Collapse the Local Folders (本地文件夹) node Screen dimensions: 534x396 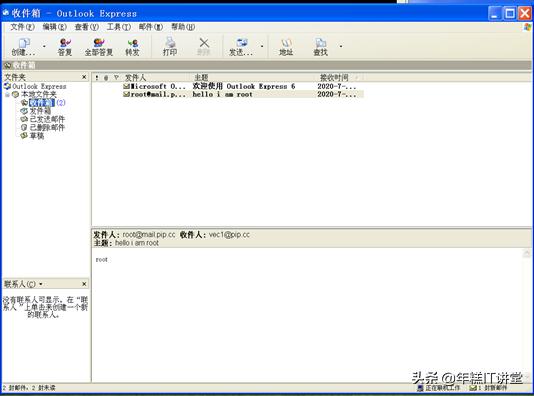(x=7, y=94)
